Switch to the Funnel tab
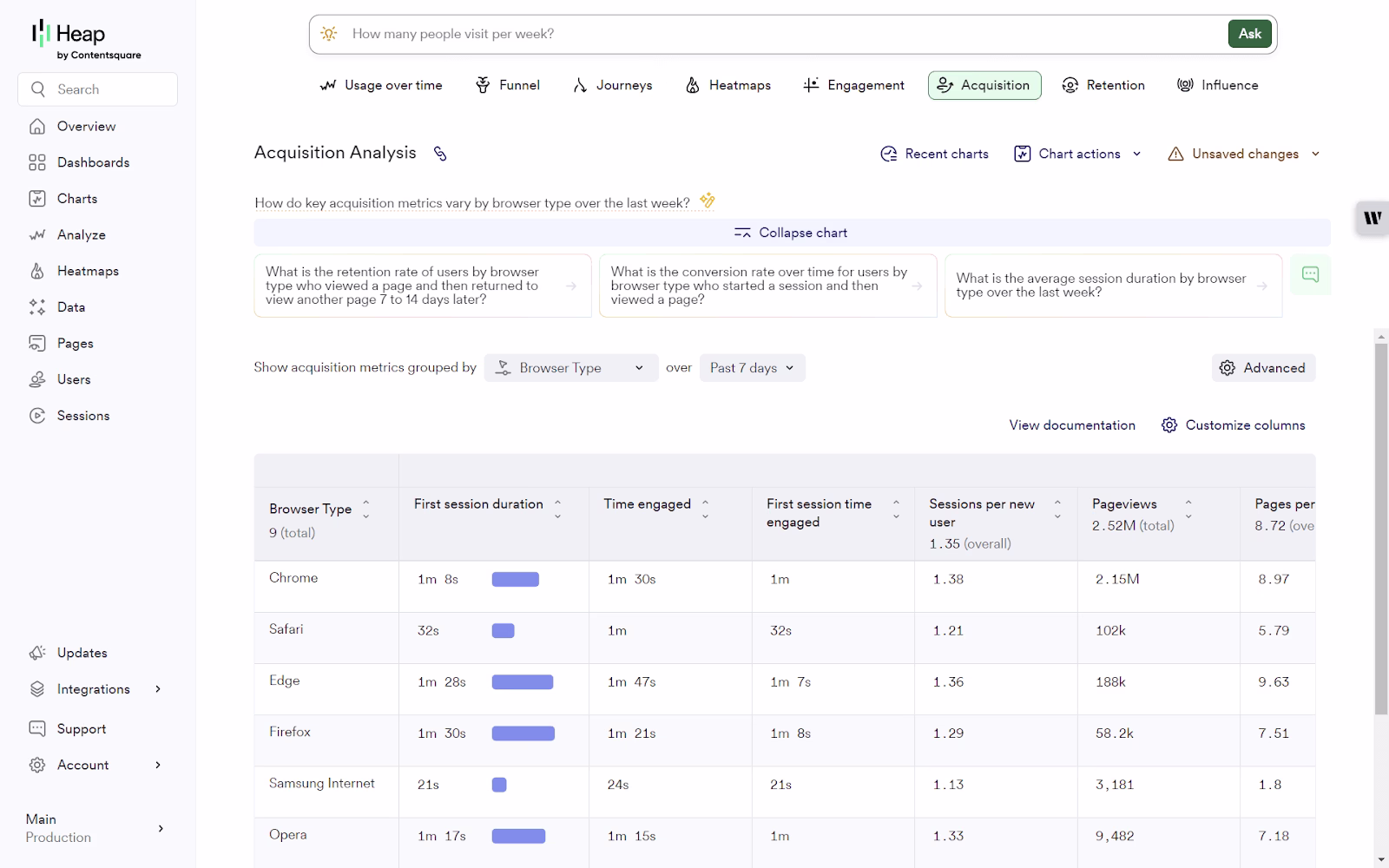This screenshot has height=868, width=1389. (x=508, y=85)
